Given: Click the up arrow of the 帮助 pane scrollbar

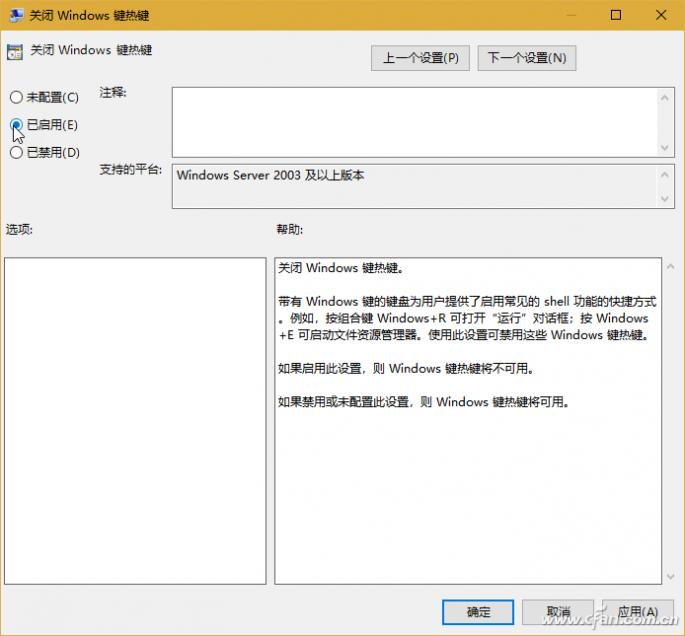Looking at the screenshot, I should pyautogui.click(x=671, y=266).
